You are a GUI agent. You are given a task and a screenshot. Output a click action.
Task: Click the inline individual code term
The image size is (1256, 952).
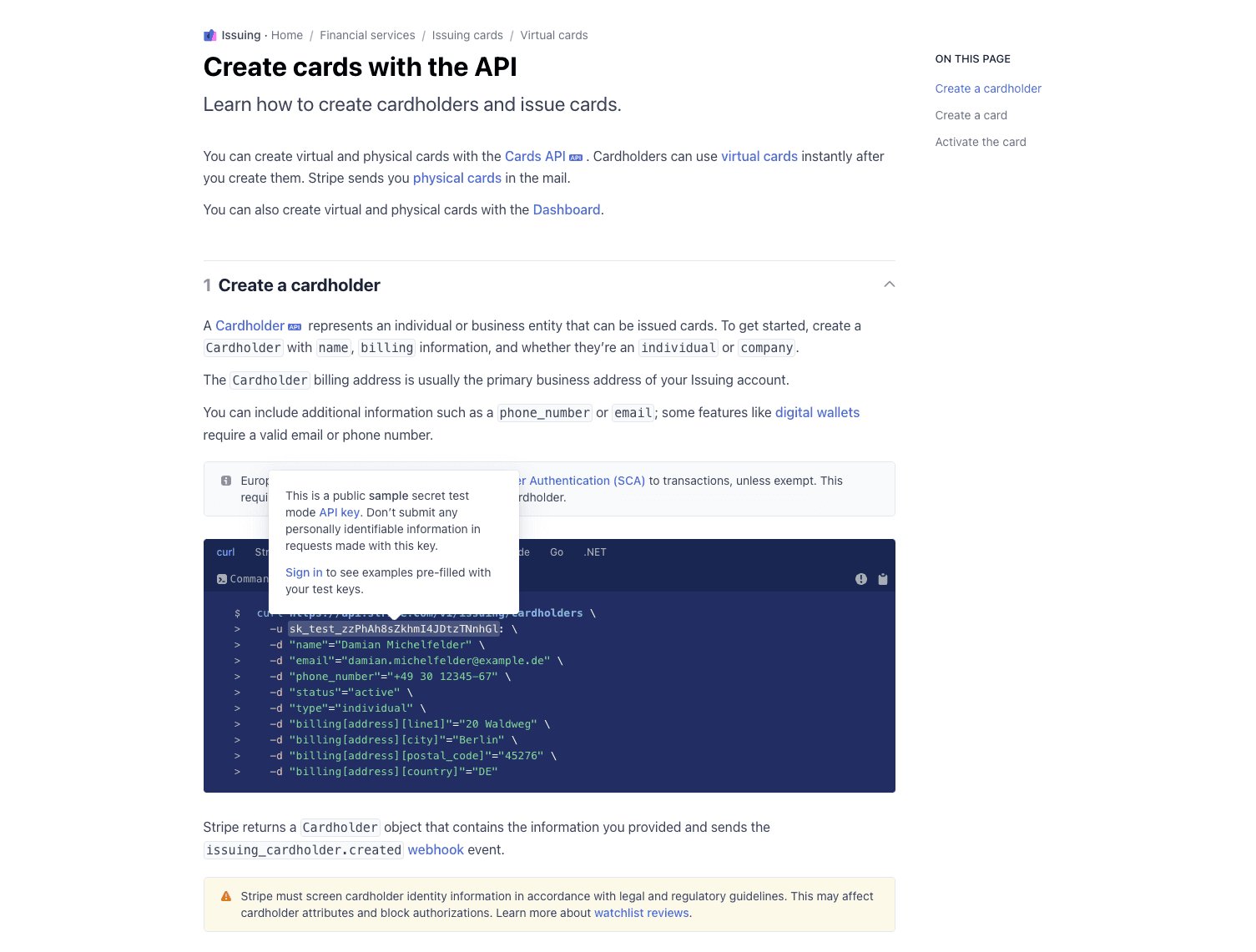(x=678, y=348)
